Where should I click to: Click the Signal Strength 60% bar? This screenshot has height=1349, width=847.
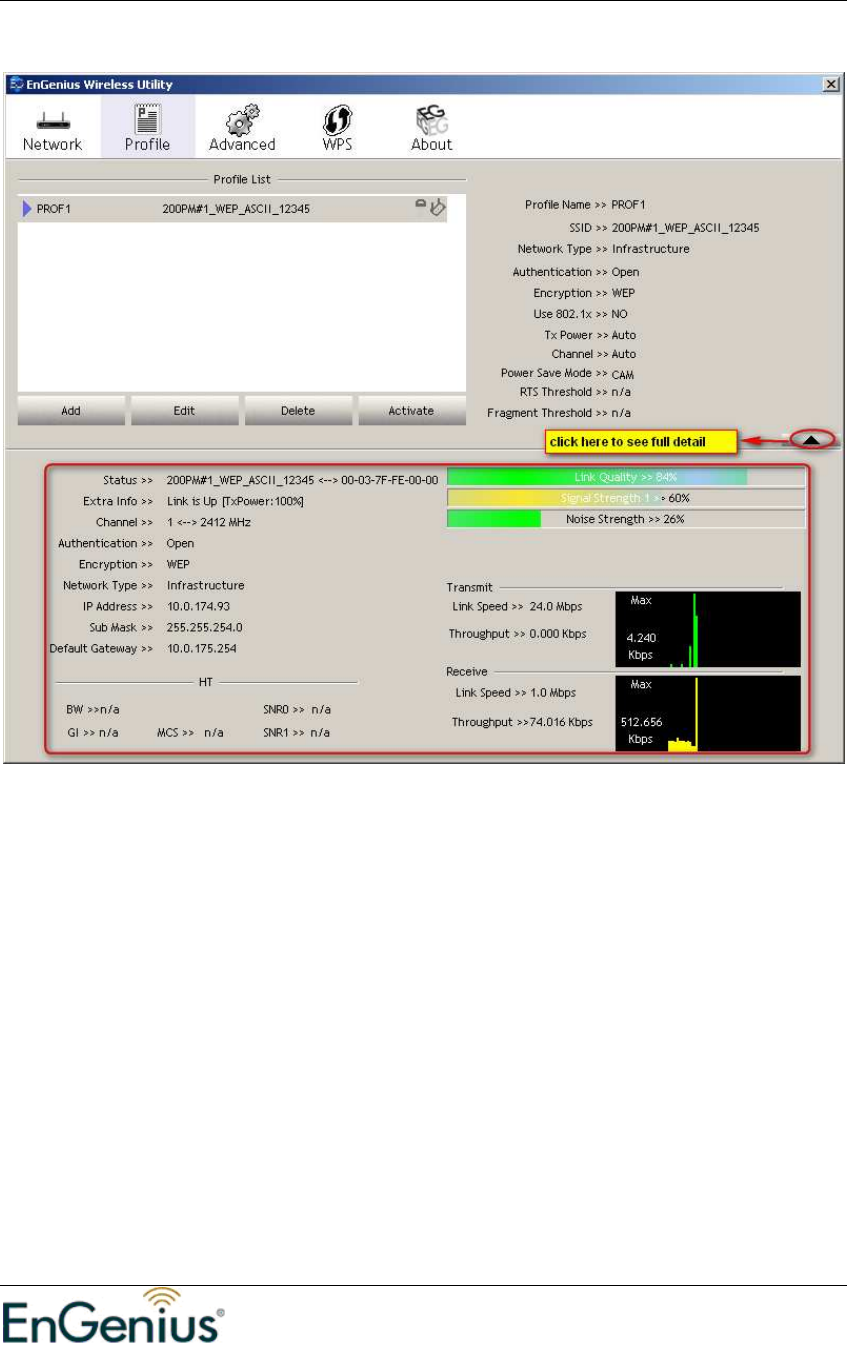pos(626,498)
